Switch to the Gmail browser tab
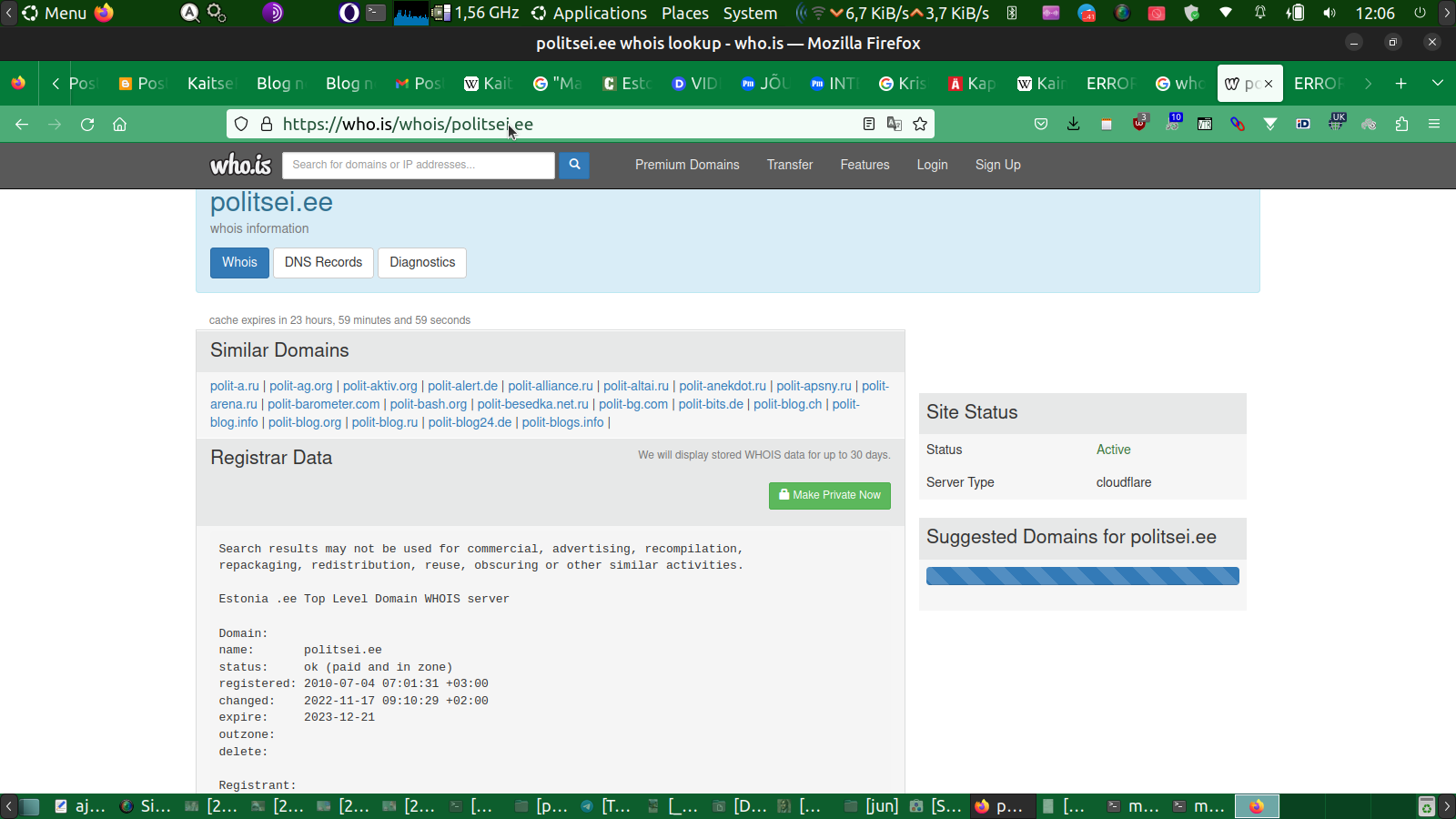Image resolution: width=1456 pixels, height=819 pixels. click(x=419, y=84)
